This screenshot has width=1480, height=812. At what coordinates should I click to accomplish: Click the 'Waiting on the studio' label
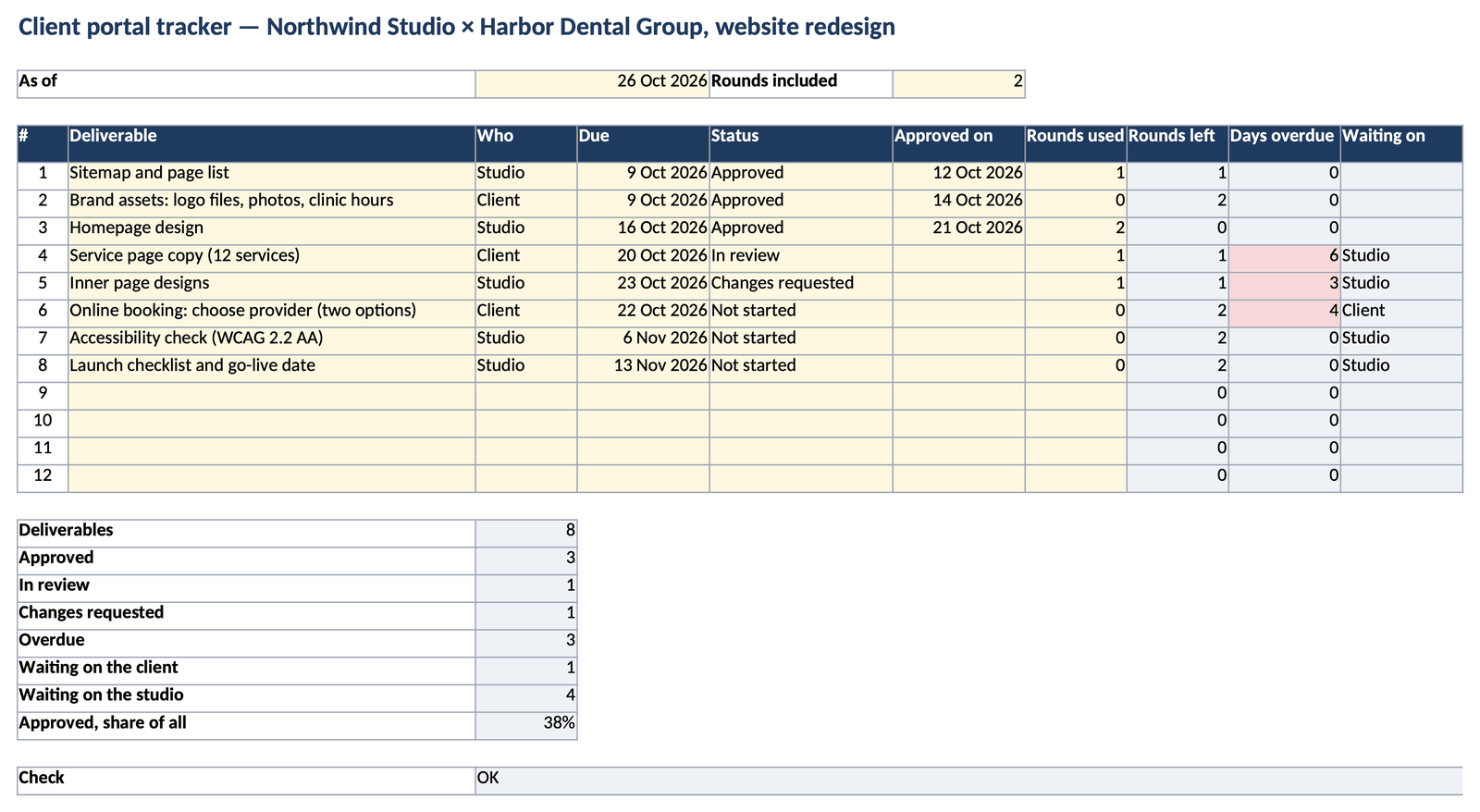click(246, 698)
